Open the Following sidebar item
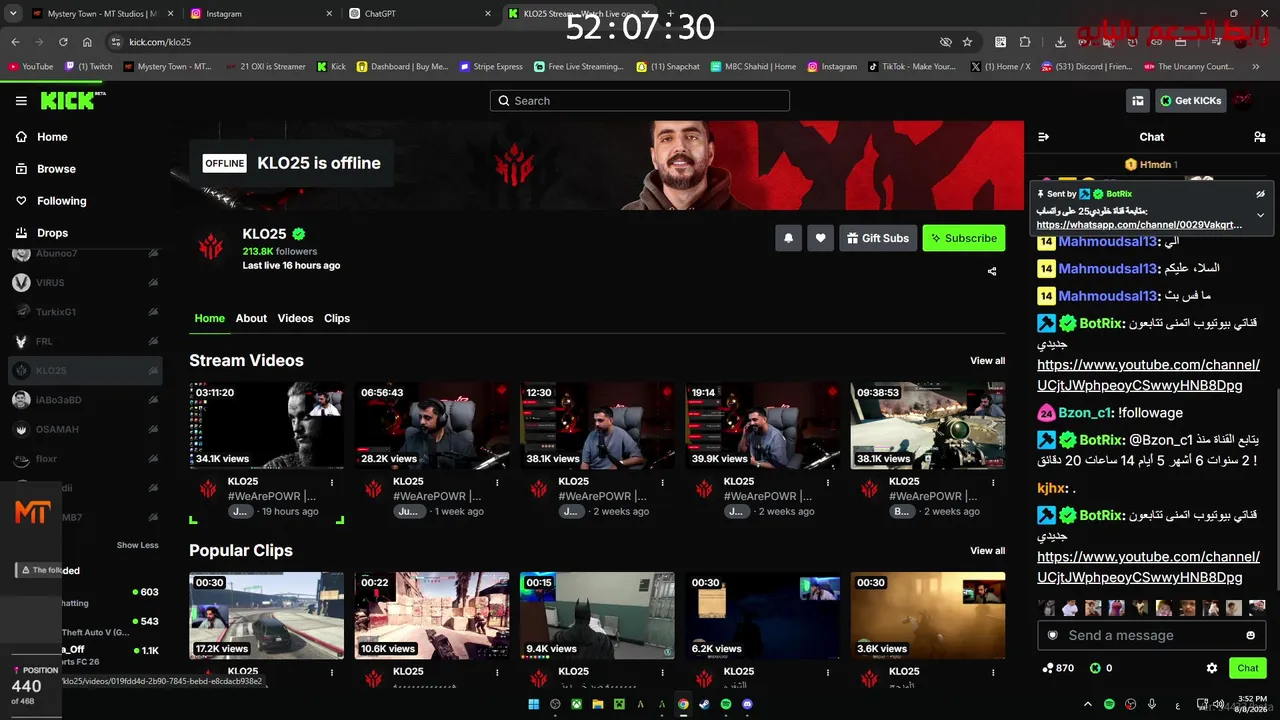 click(x=61, y=201)
